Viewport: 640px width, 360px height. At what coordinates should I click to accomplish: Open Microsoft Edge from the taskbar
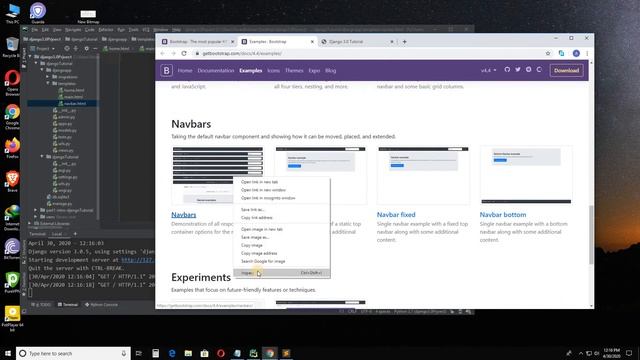[x=172, y=353]
